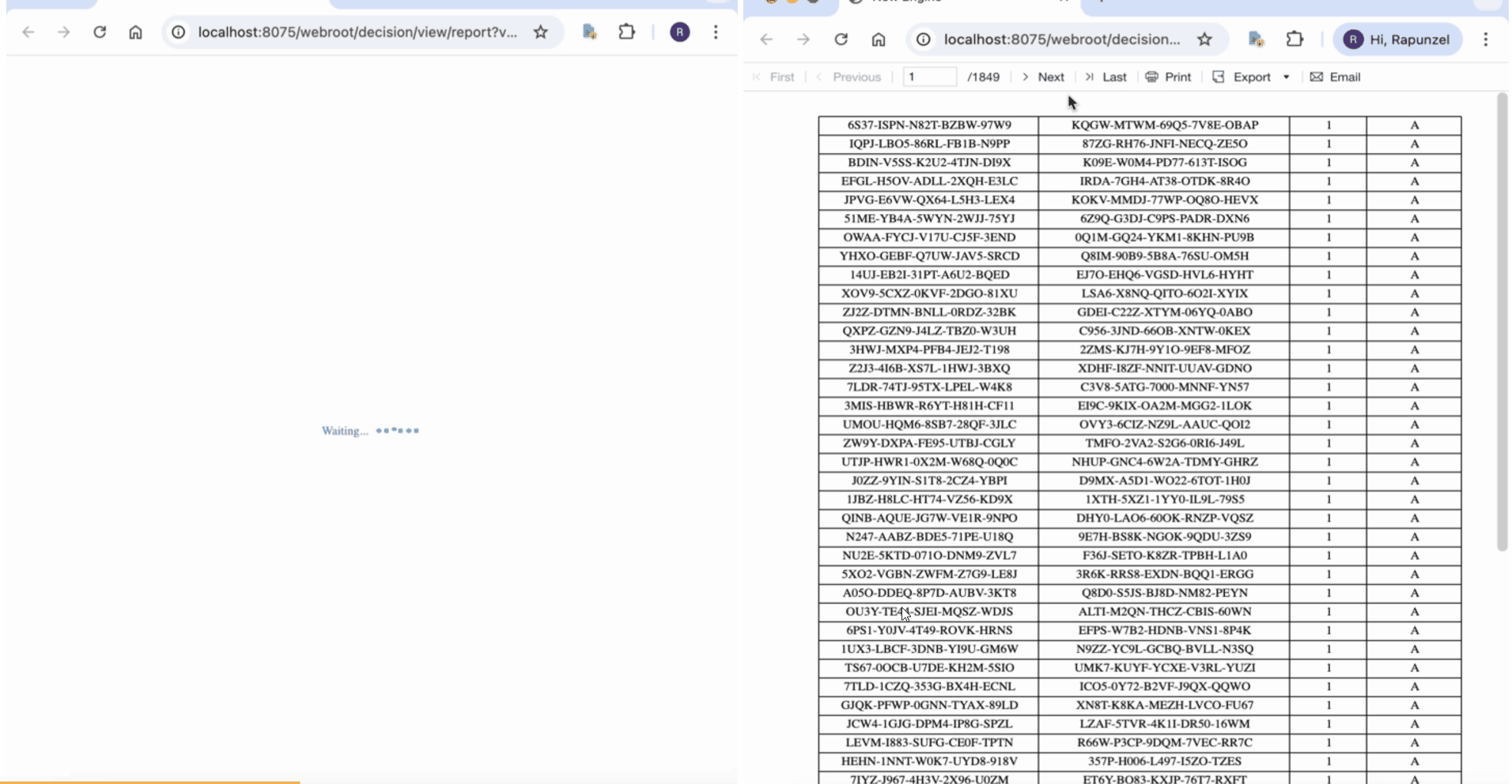Click Previous page button in report toolbar

849,77
